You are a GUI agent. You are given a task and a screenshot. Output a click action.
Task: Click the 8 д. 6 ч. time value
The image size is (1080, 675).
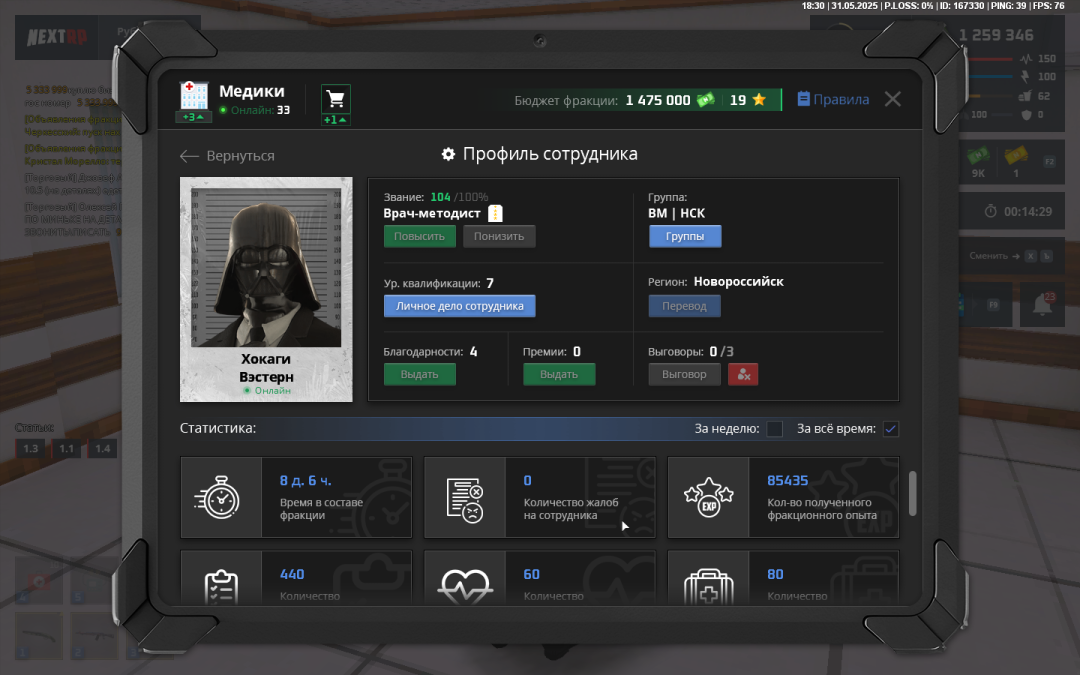tap(305, 481)
